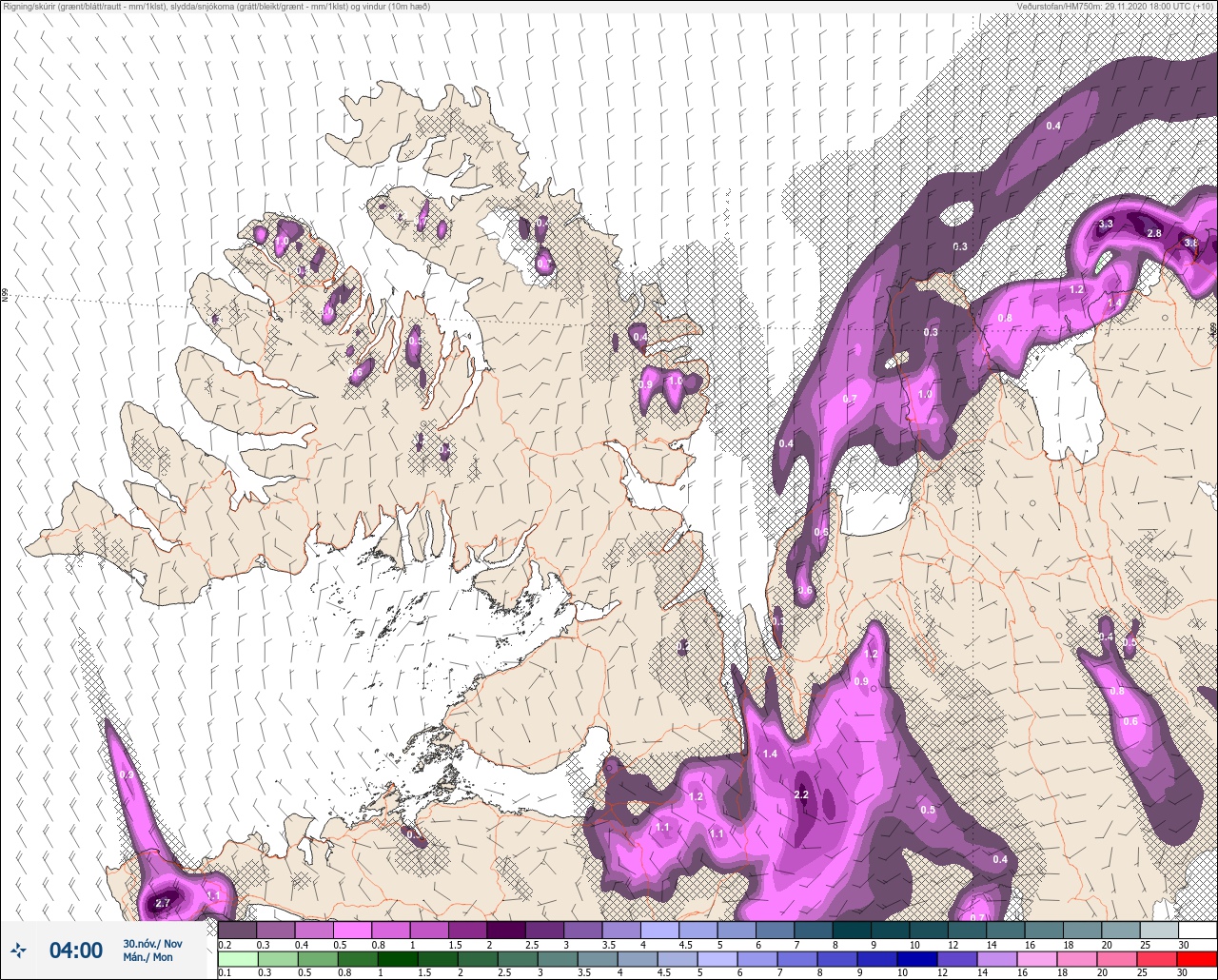
Task: Pick bottom-row light green swatch labeled 0.1
Action: click(x=237, y=959)
